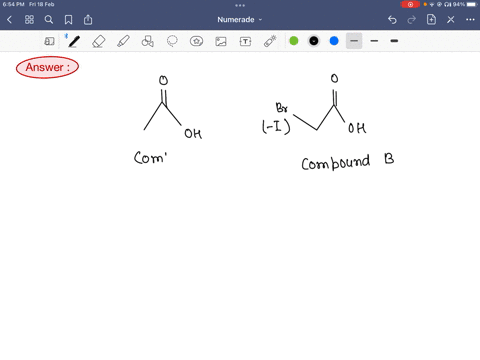Click the '(-I)' annotation

pyautogui.click(x=276, y=127)
